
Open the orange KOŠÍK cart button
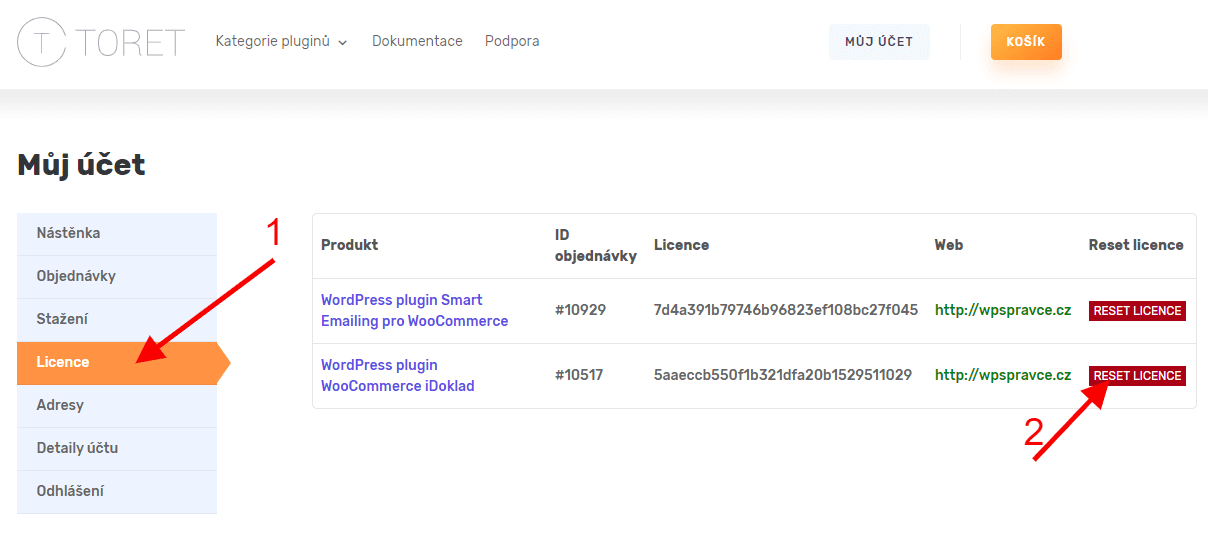tap(1026, 42)
